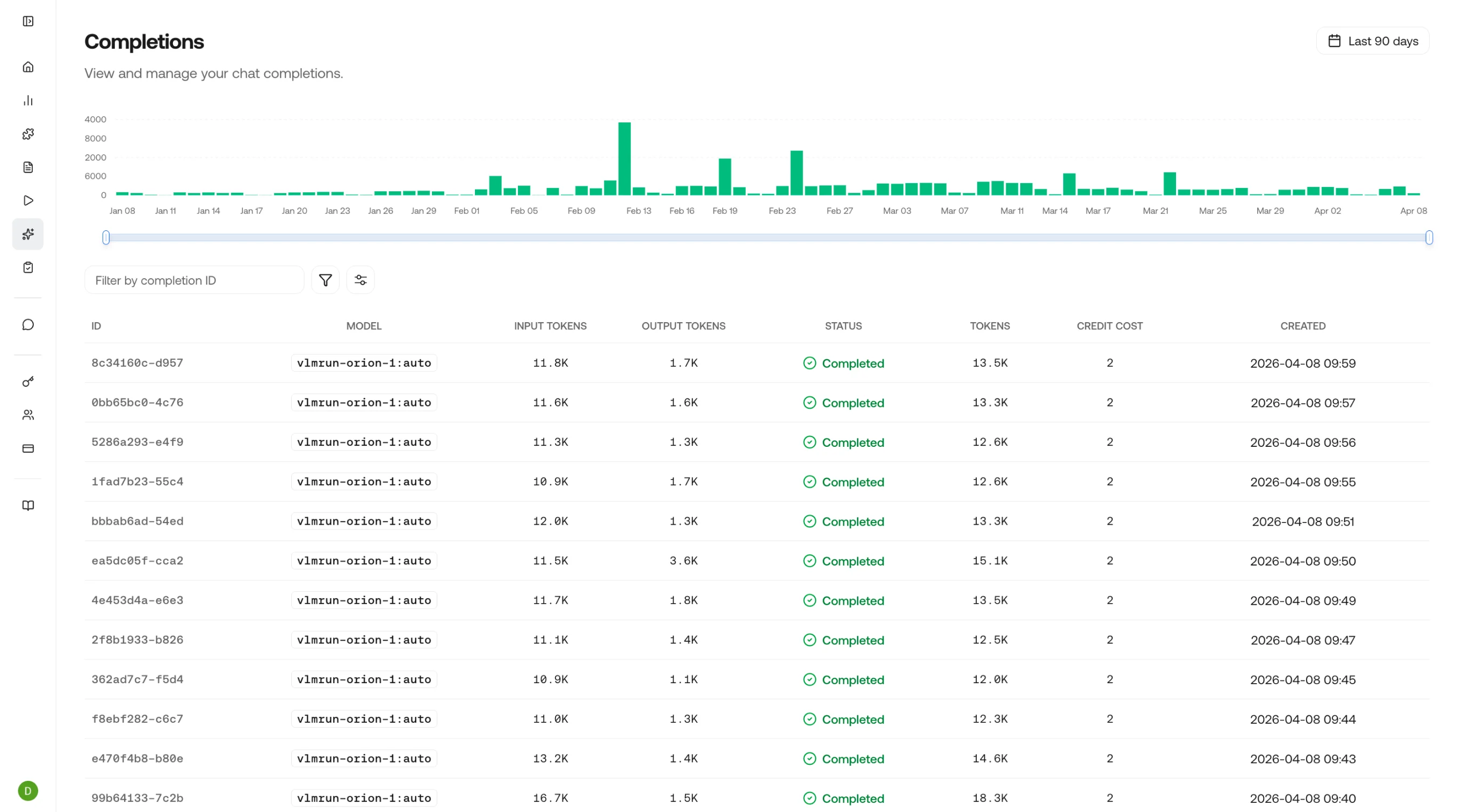Click Completed status in row 362ad7c7-f5d4
This screenshot has height=812, width=1457.
point(843,680)
